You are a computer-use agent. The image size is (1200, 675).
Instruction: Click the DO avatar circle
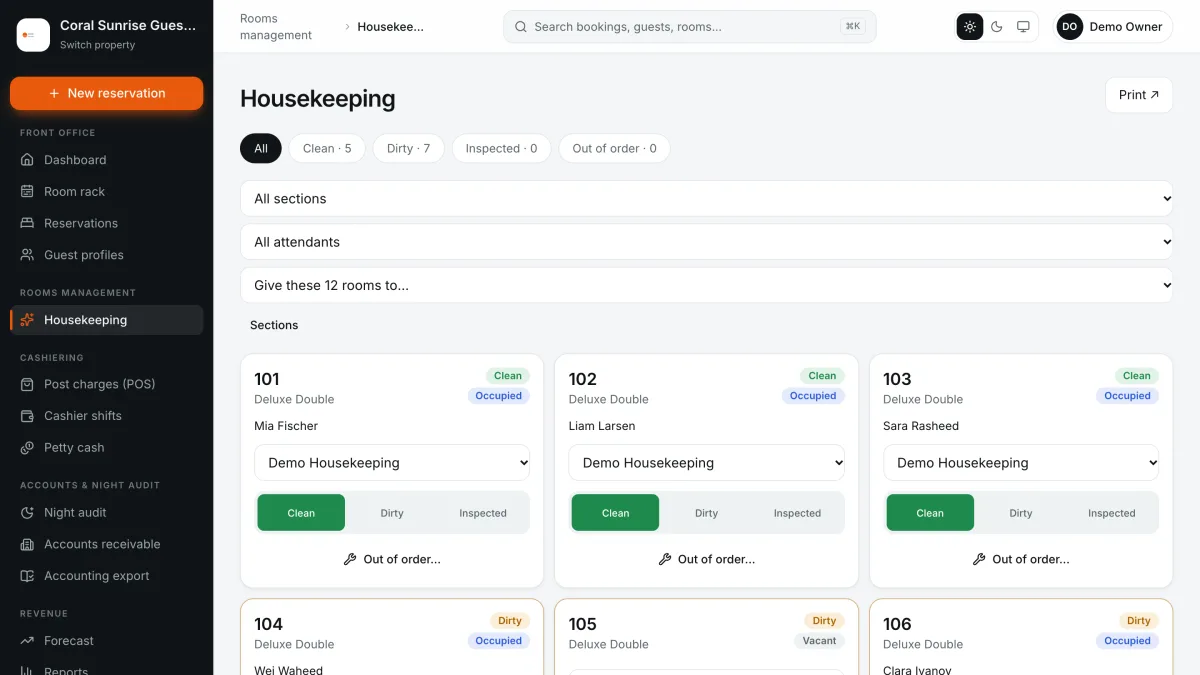click(1070, 27)
